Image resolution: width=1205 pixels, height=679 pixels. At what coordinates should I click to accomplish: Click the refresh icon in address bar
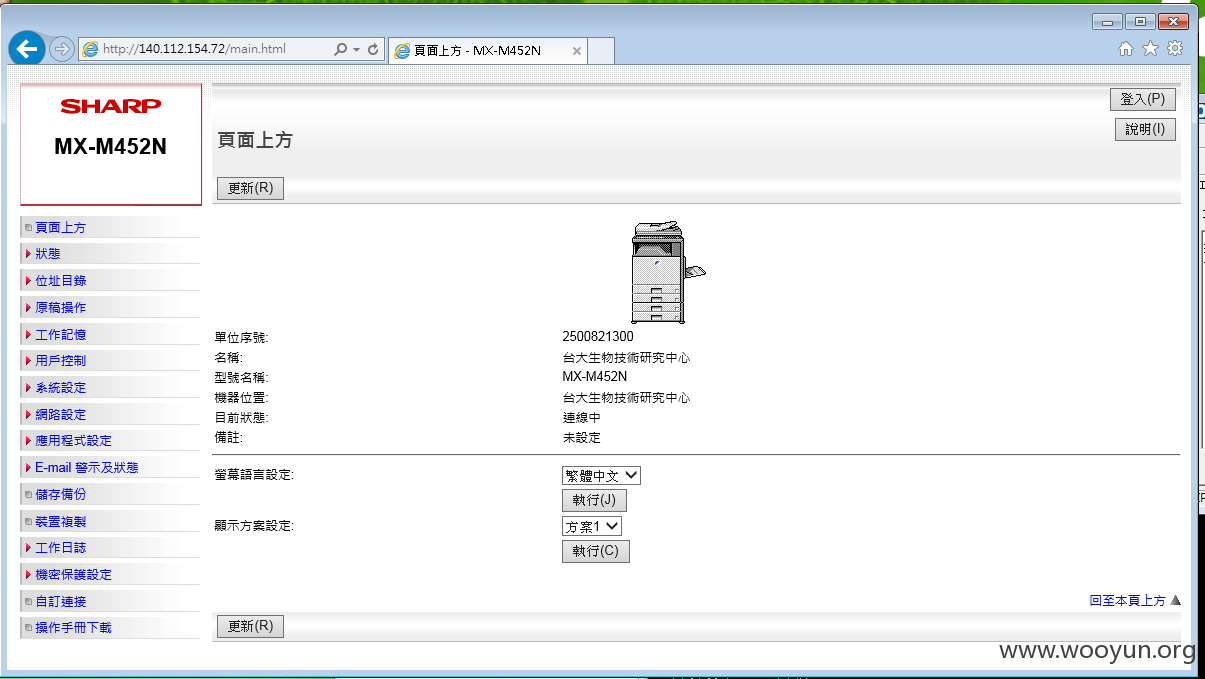pyautogui.click(x=374, y=49)
